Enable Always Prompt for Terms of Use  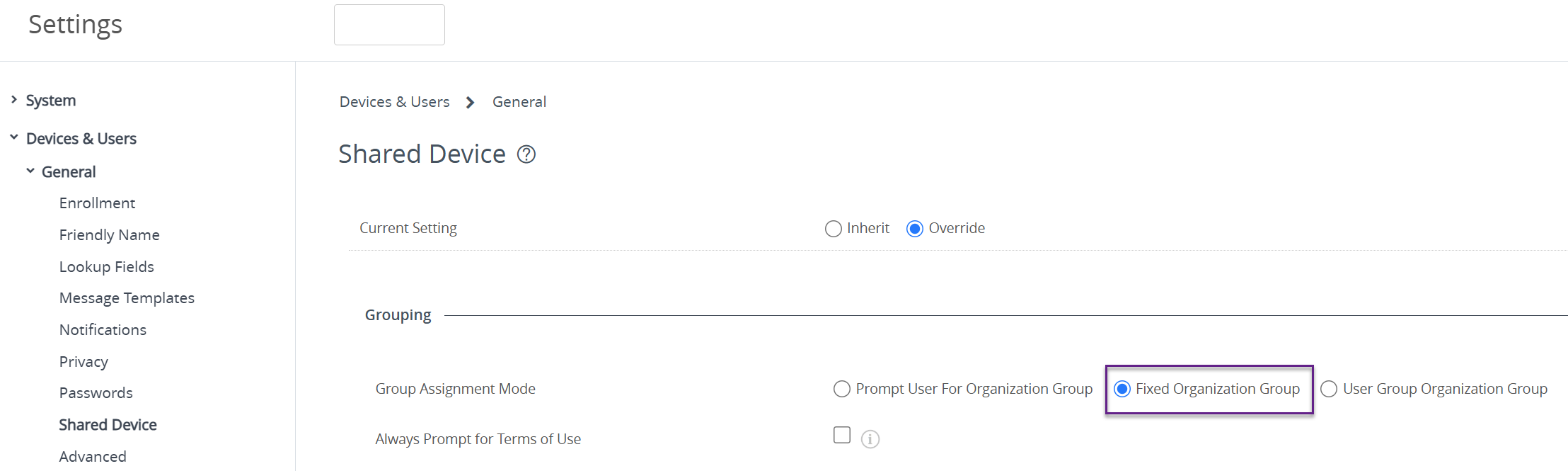(x=842, y=435)
